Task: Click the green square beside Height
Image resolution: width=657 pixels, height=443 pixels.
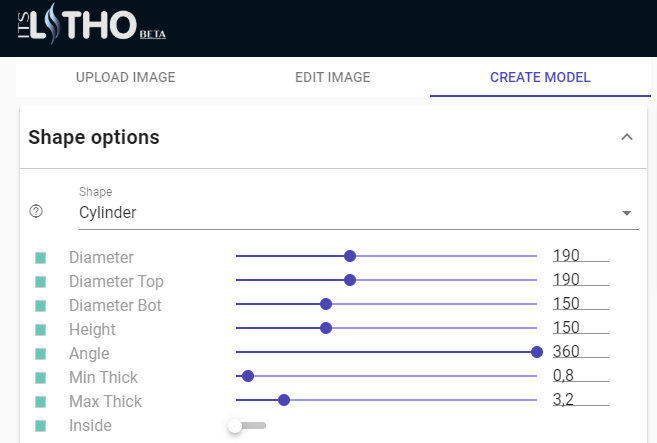Action: coord(41,330)
